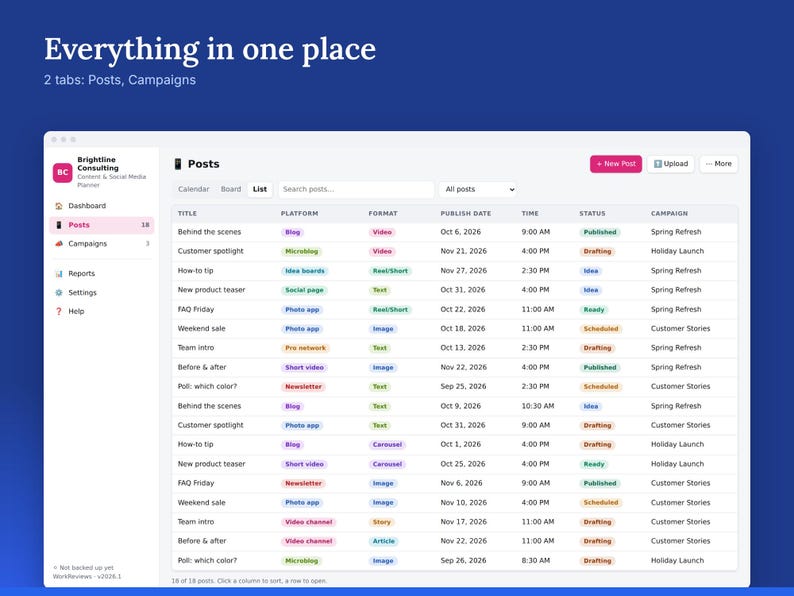This screenshot has width=794, height=596.
Task: Click the 8:30 AM time cell
Action: pos(536,561)
